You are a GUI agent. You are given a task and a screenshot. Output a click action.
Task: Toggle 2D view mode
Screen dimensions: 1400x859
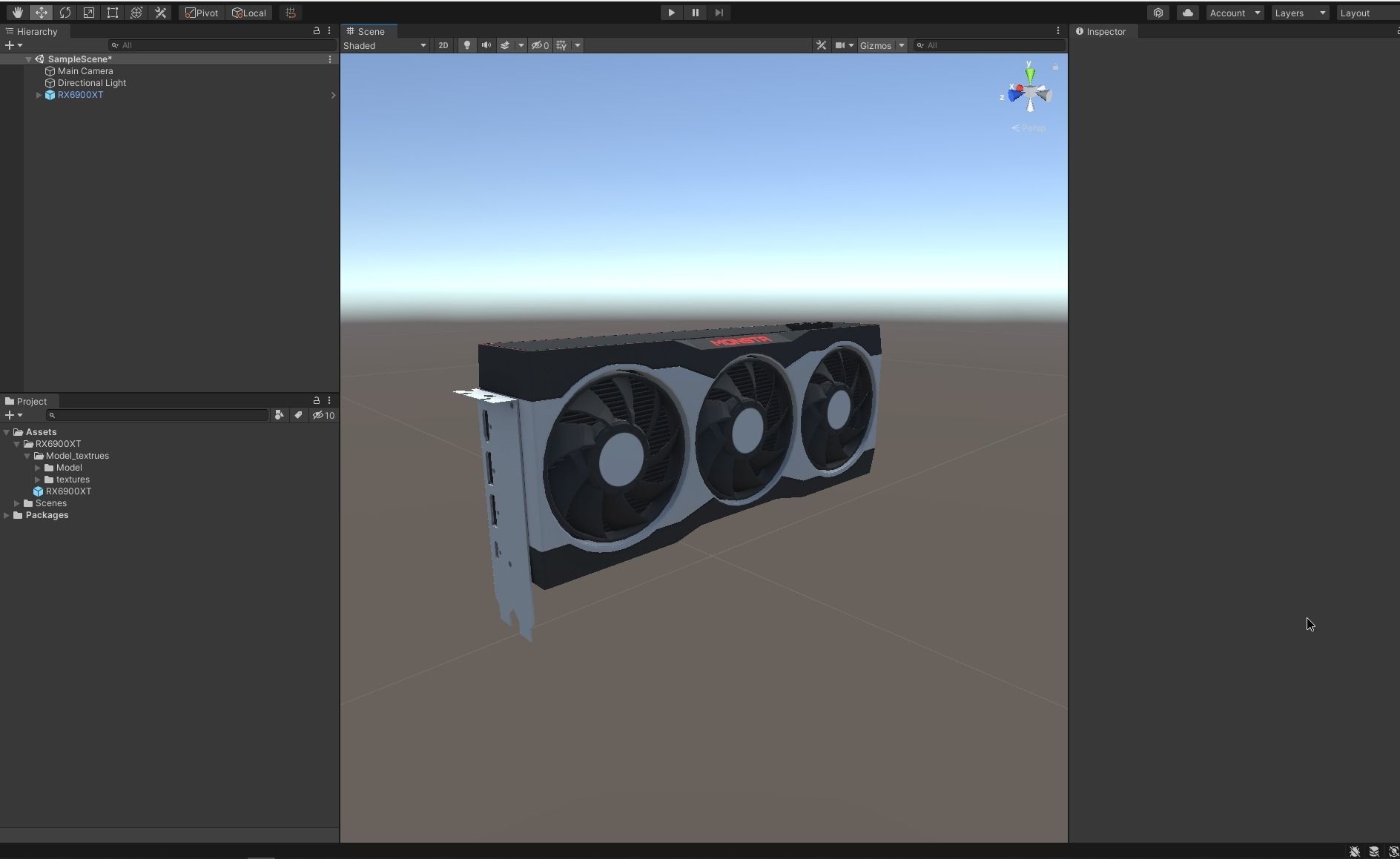point(443,45)
